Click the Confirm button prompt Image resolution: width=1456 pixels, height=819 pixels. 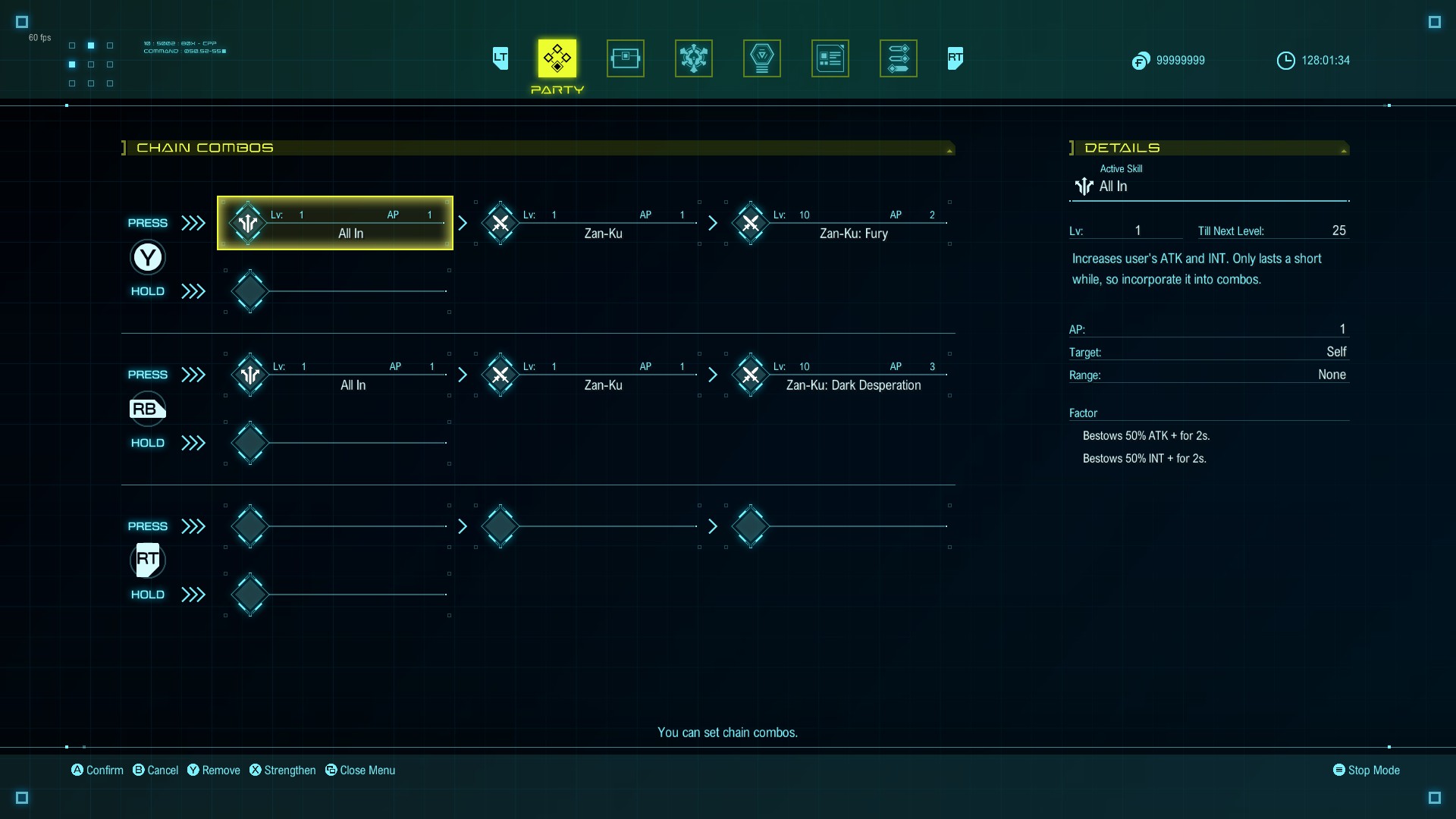point(97,770)
